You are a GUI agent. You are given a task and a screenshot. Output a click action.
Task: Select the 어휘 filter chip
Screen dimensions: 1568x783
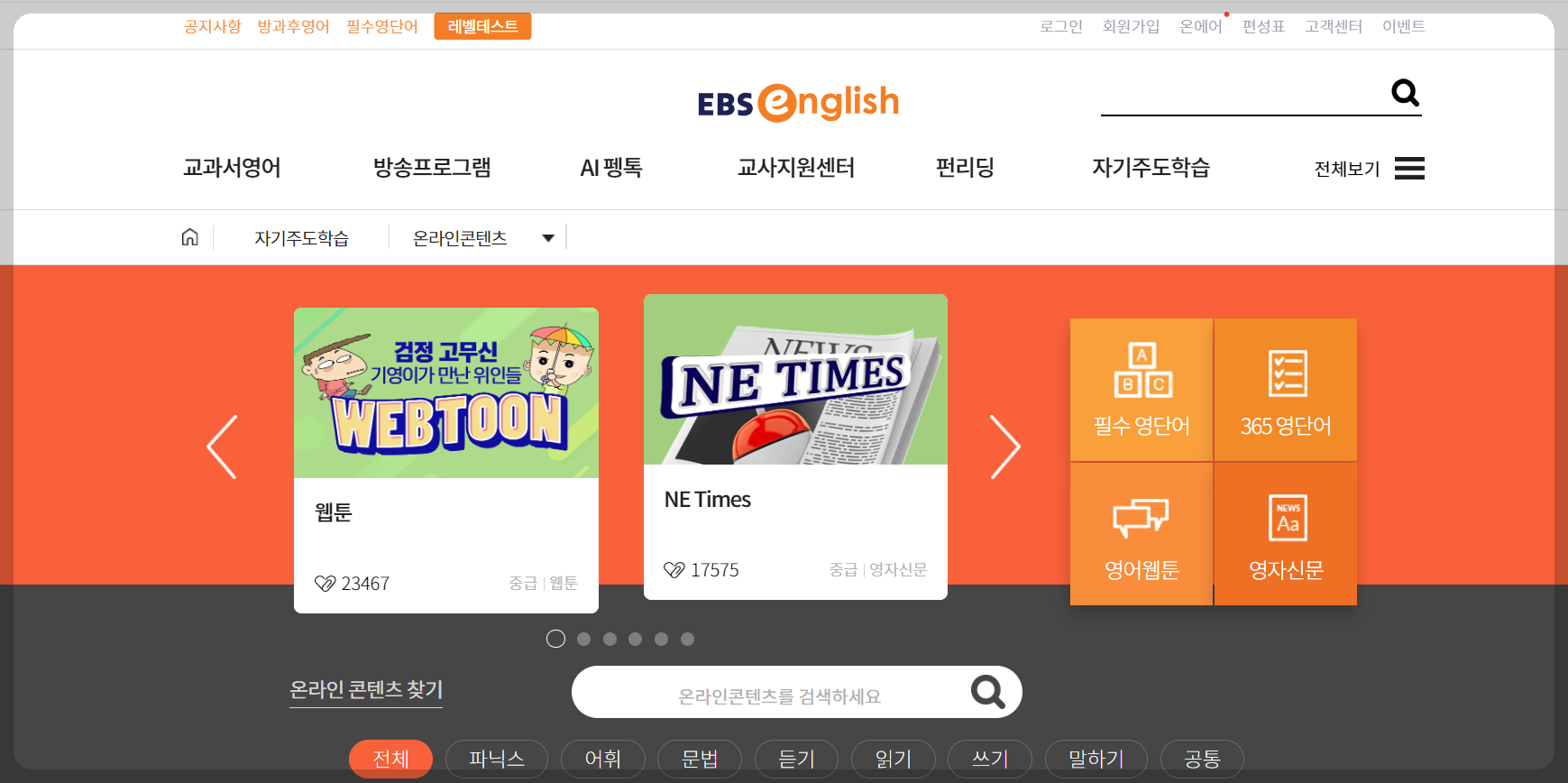pyautogui.click(x=603, y=759)
